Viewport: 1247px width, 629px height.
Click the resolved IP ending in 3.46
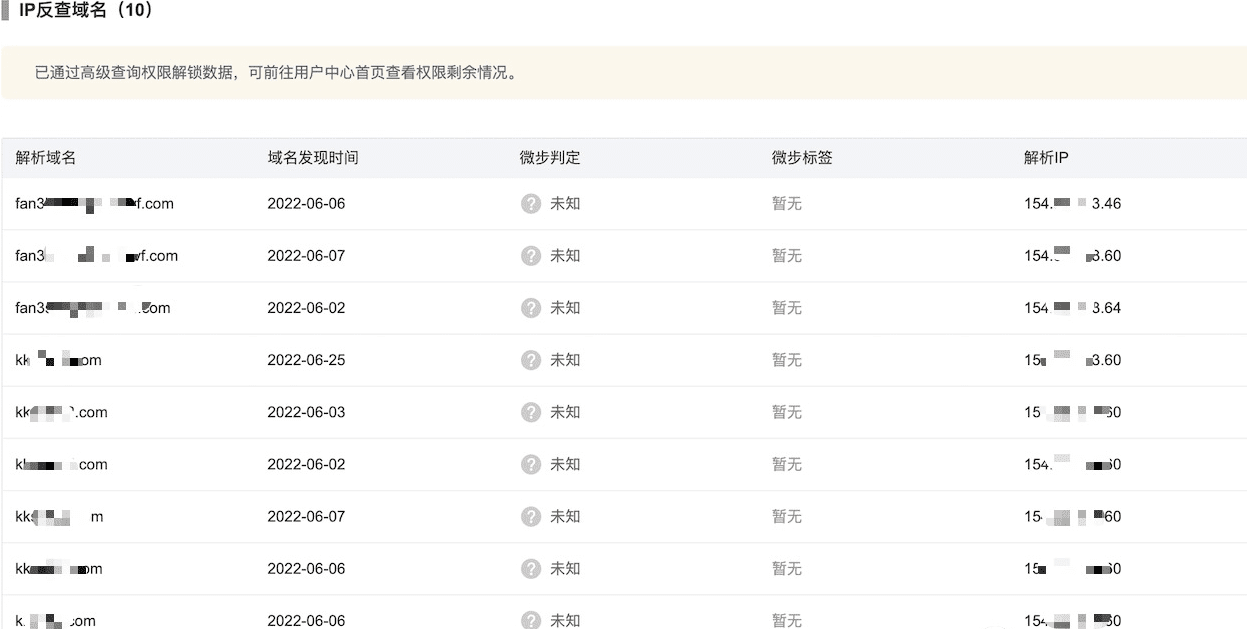point(1072,204)
